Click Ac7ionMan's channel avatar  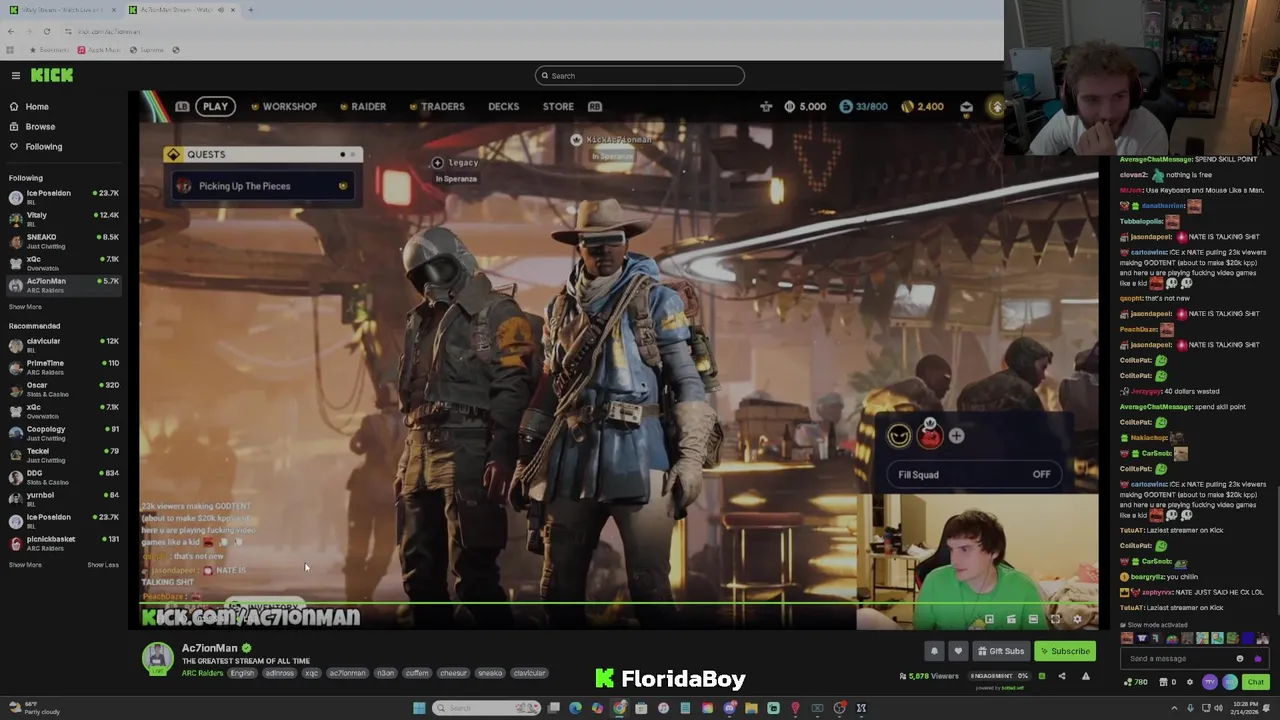[157, 657]
